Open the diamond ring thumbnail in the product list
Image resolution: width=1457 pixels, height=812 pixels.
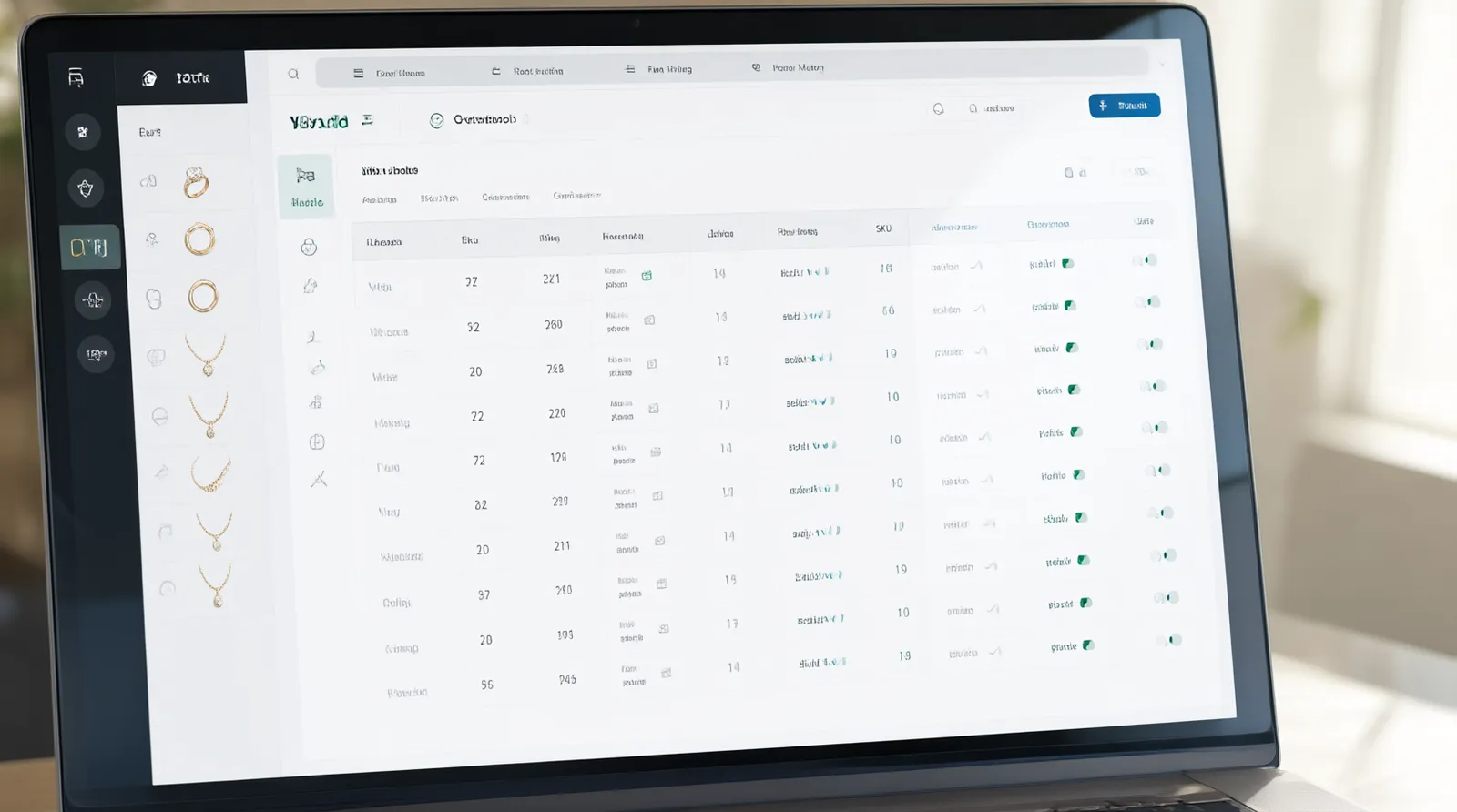[x=196, y=182]
